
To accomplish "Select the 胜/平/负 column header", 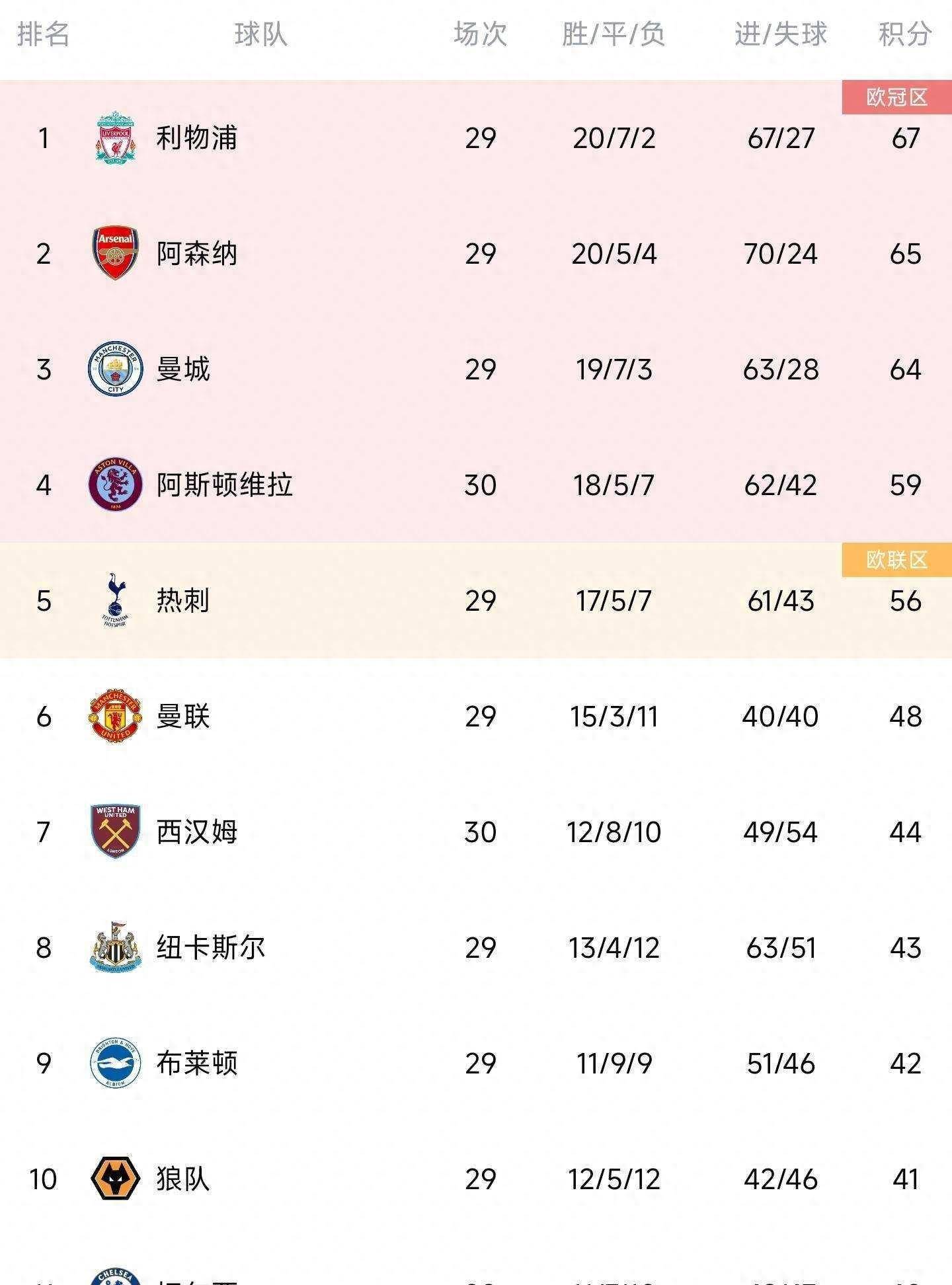I will 614,34.
